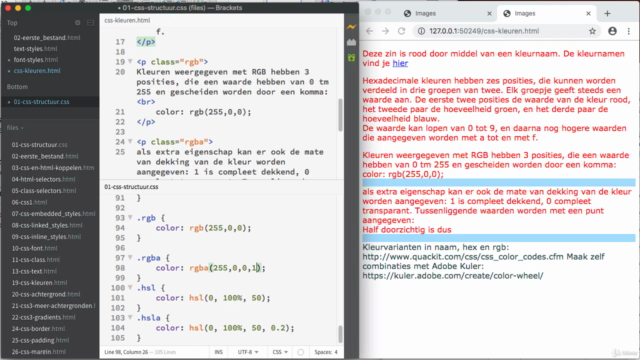Screen dimensions: 640x360
Task: Open 20-css-achtergrond.html file
Action: (46, 294)
